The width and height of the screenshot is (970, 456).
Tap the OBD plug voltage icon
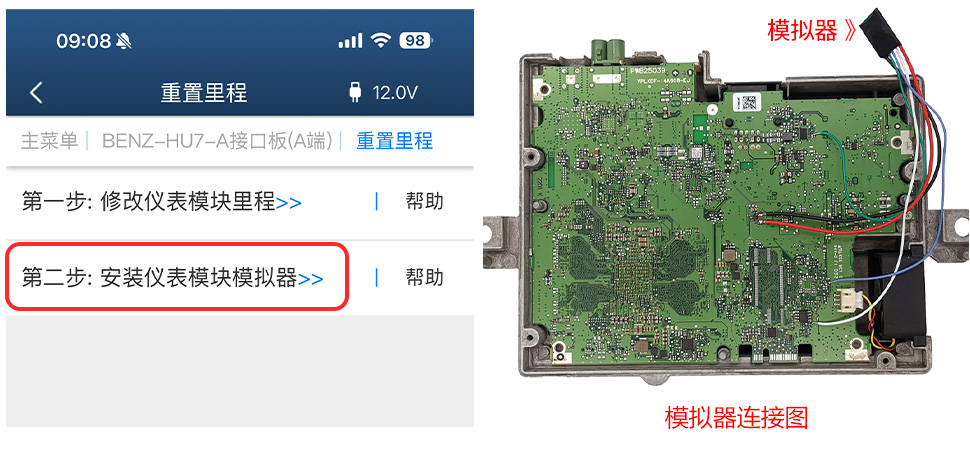354,93
